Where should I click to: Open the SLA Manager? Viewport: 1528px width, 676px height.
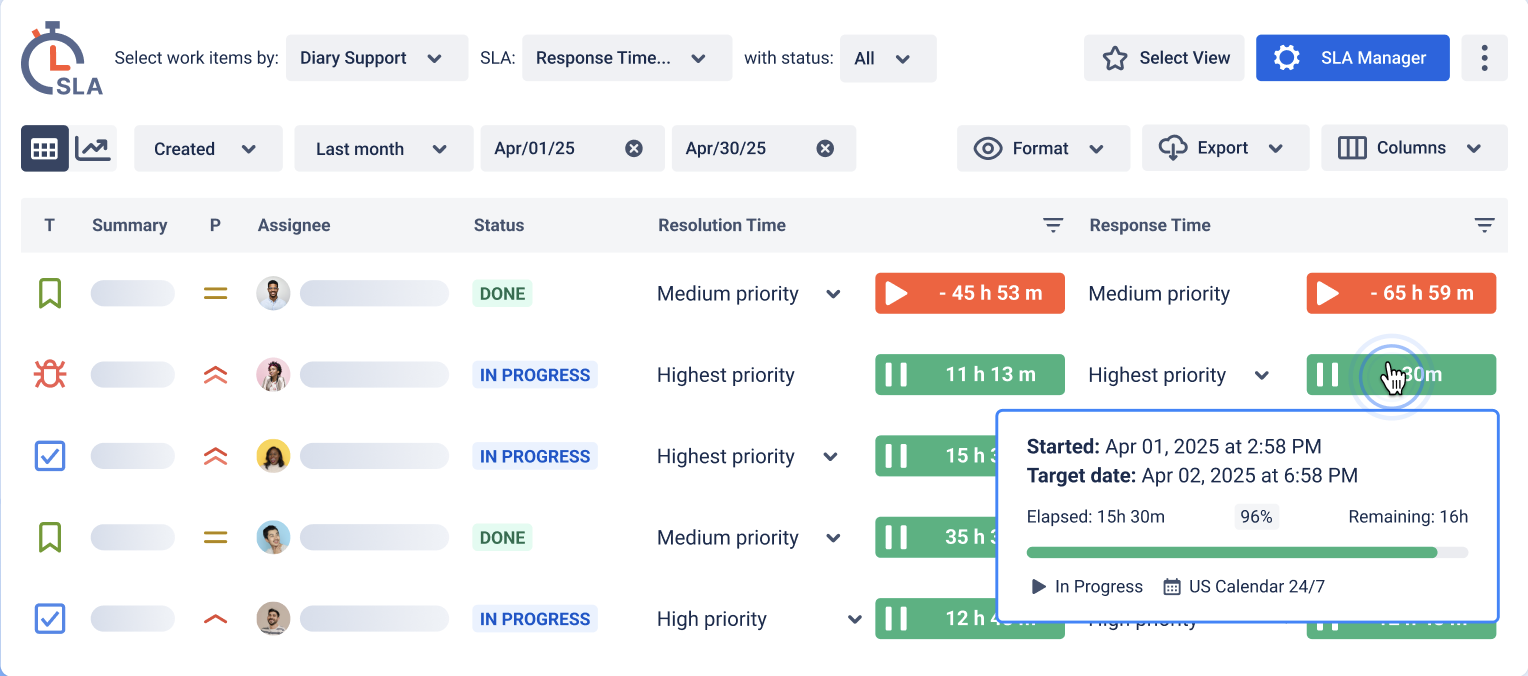[1353, 58]
